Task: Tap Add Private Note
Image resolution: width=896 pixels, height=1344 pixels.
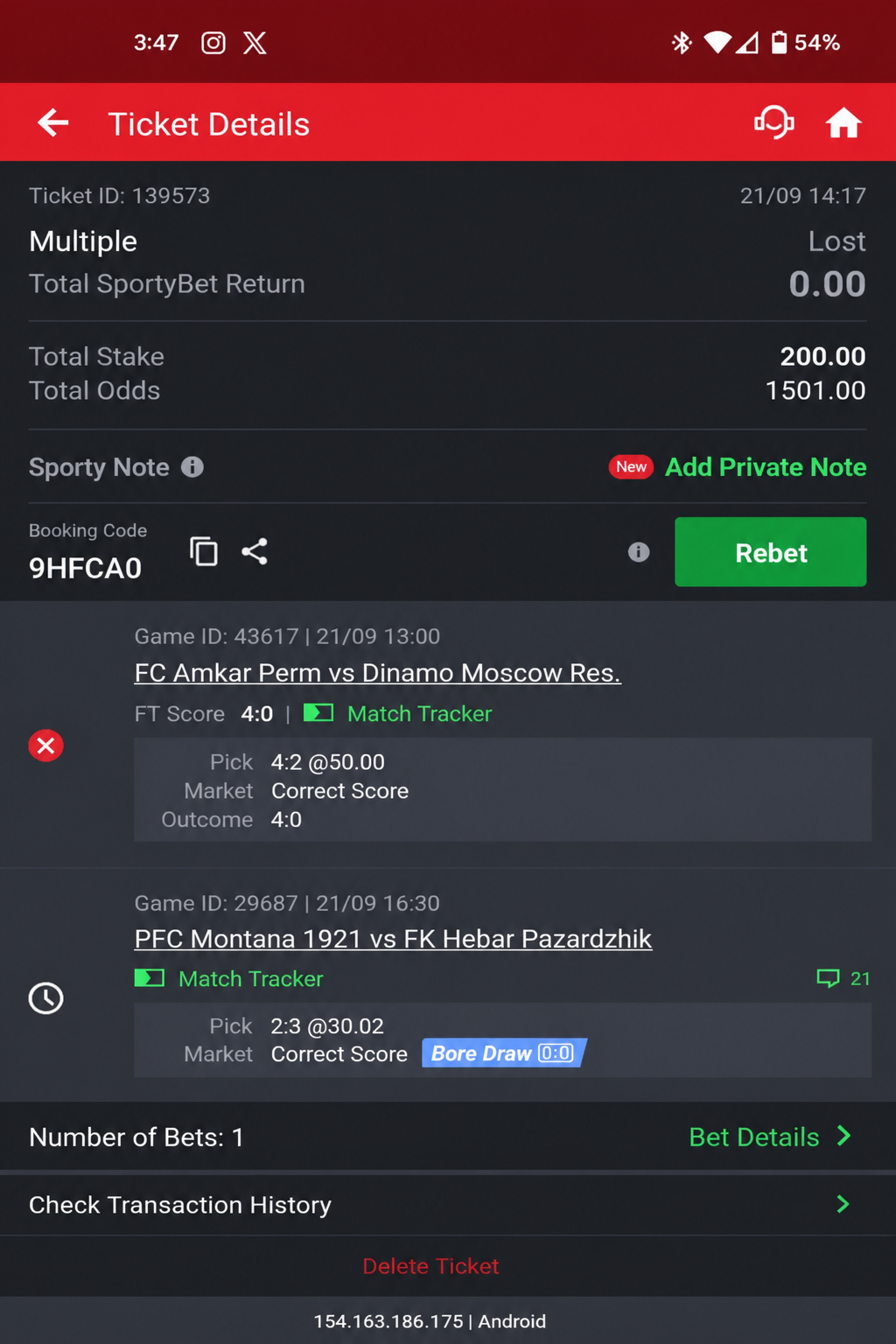Action: pos(766,467)
